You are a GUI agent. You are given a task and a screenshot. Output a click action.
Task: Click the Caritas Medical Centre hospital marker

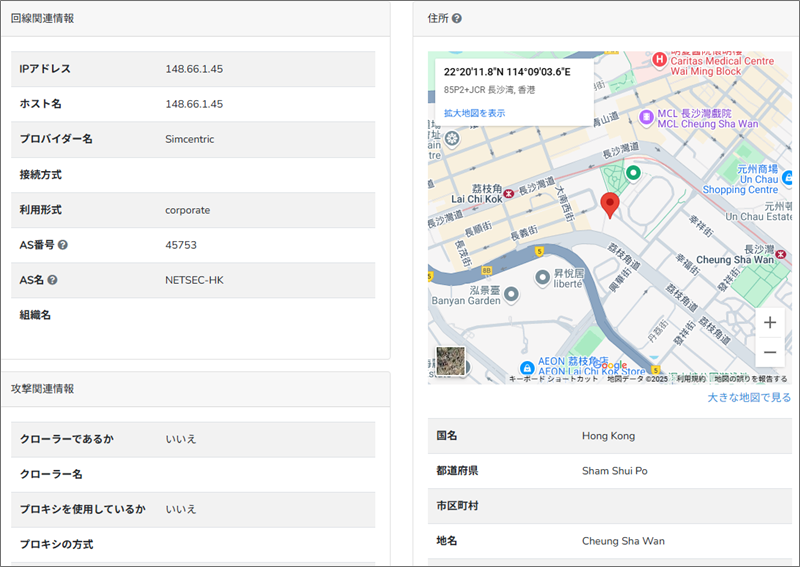659,61
